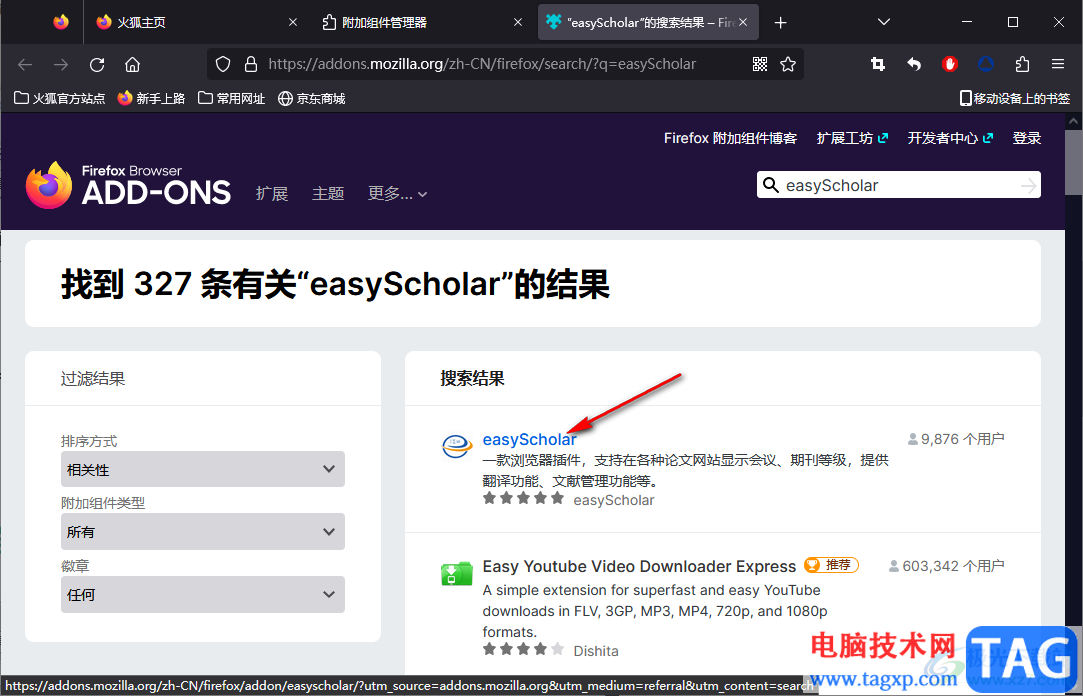Open the 常用网址 bookmark folder
1083x696 pixels.
tap(231, 99)
